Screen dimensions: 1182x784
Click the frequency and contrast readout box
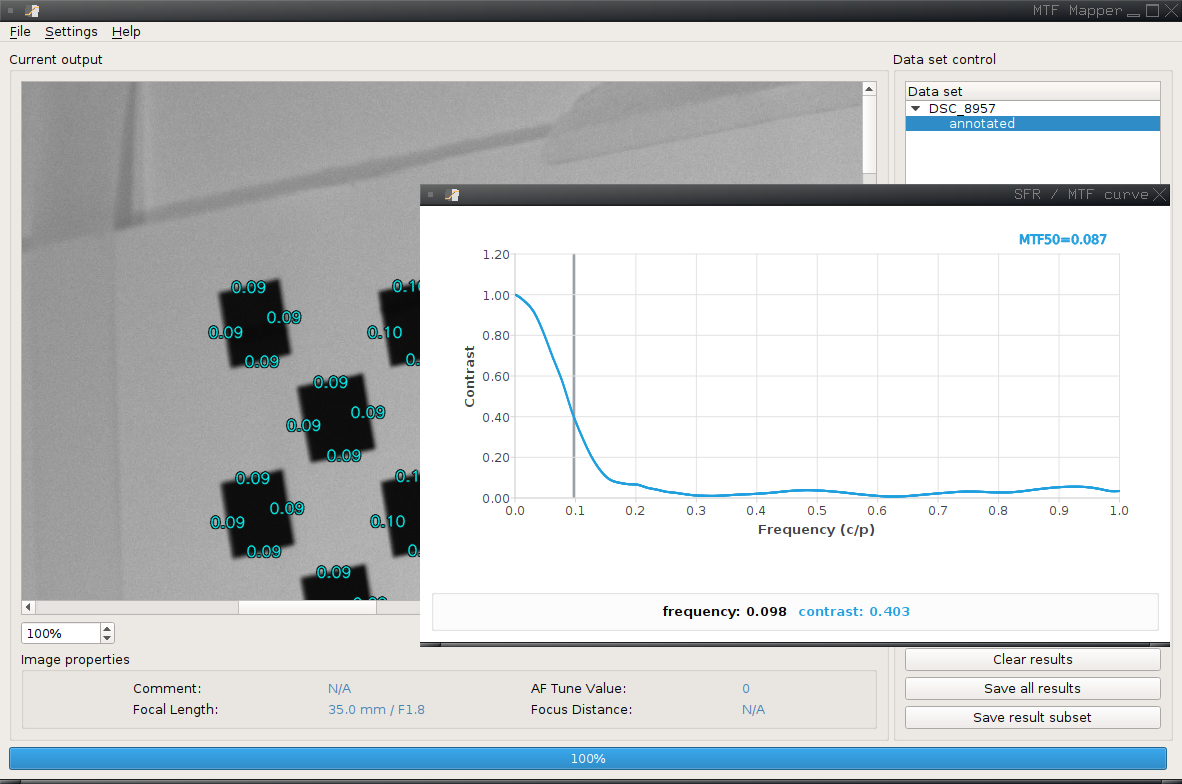795,611
